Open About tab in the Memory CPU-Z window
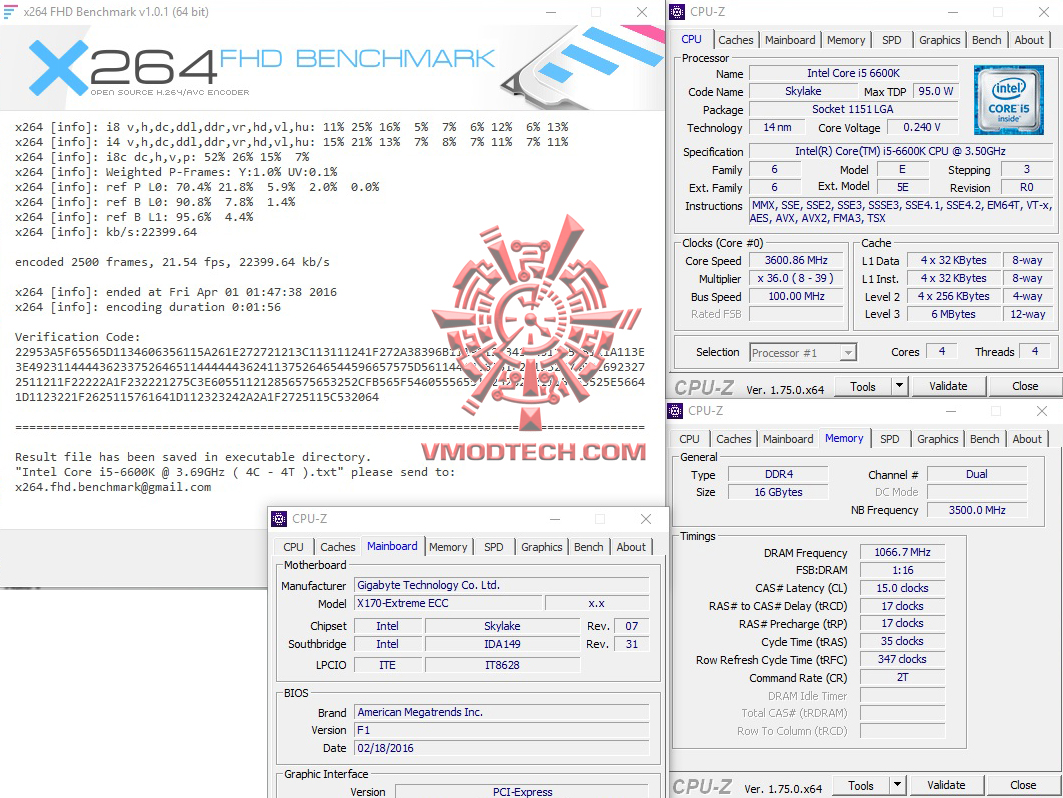The width and height of the screenshot is (1063, 798). (1026, 439)
